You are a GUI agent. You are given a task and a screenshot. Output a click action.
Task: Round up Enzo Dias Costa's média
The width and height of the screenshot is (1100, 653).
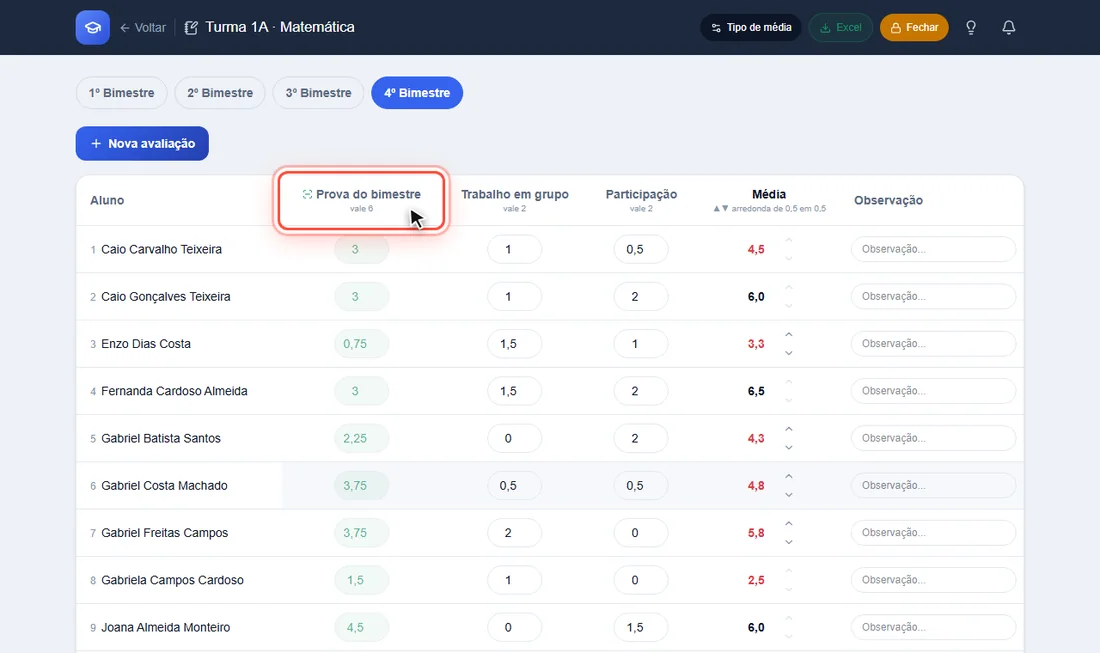[x=789, y=335]
